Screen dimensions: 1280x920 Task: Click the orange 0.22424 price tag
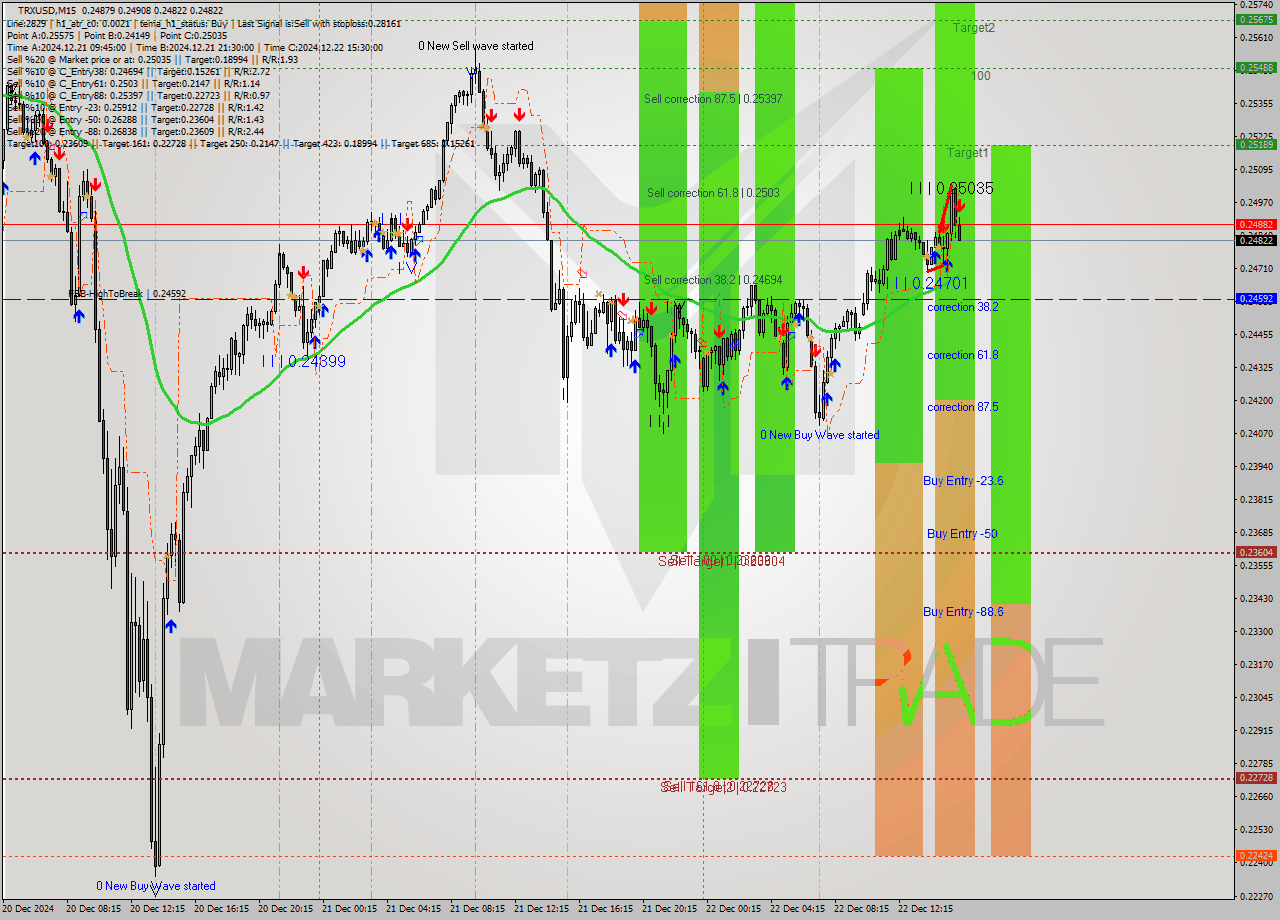click(x=1256, y=855)
